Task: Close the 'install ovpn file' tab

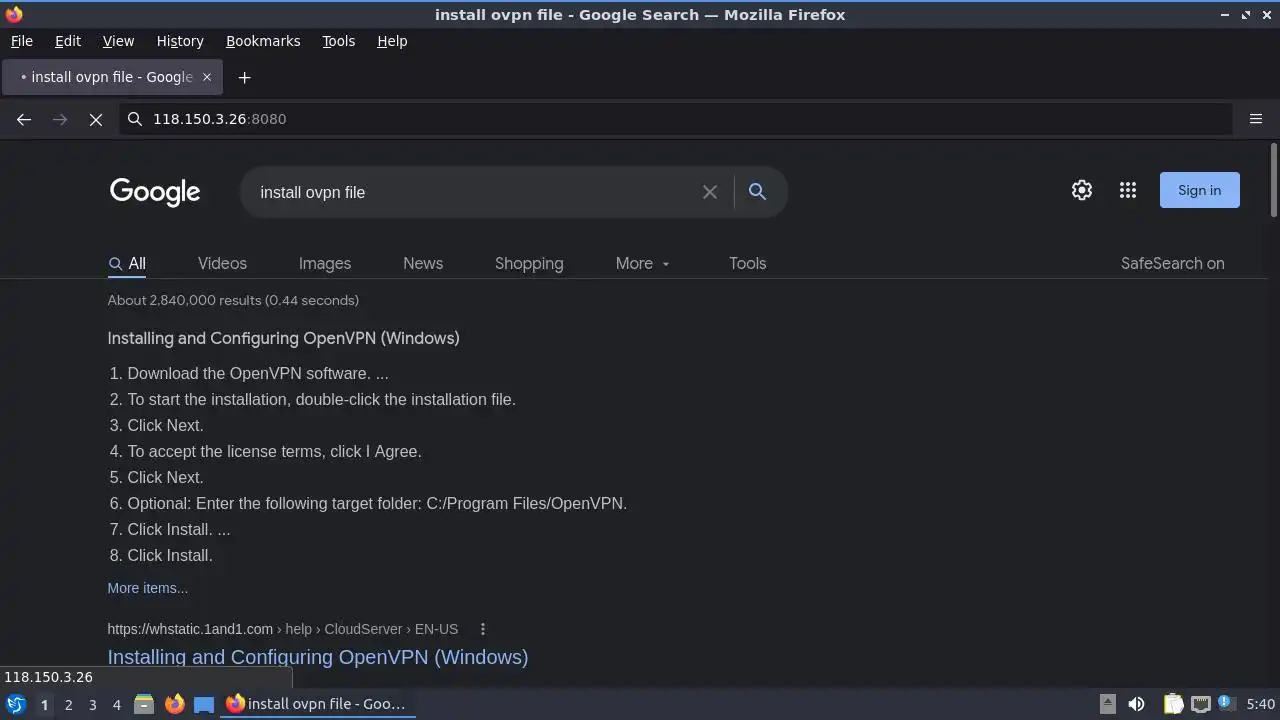Action: click(x=207, y=77)
